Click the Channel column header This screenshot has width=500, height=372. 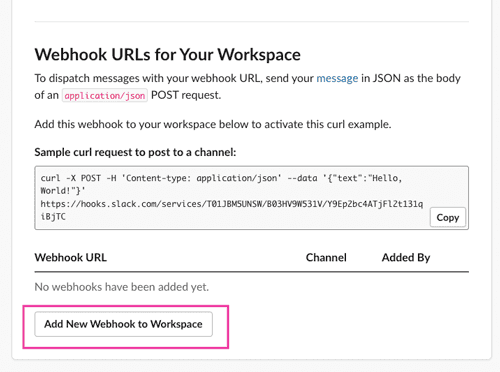point(326,257)
